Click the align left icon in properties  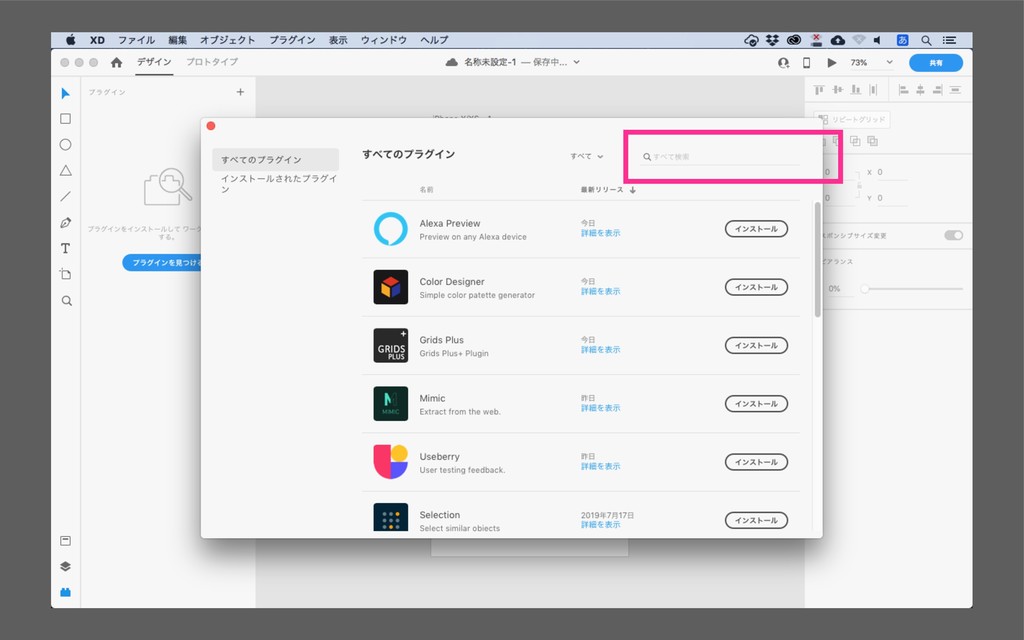click(x=904, y=89)
